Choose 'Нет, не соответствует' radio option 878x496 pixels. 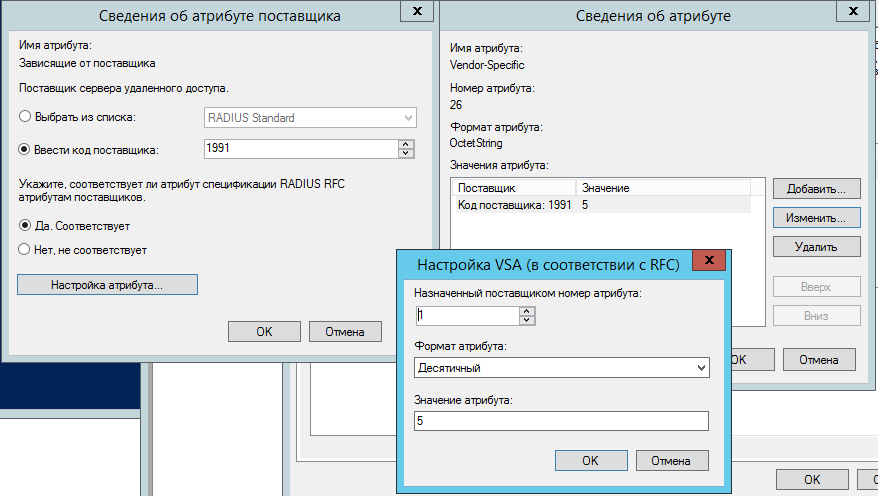coord(26,249)
